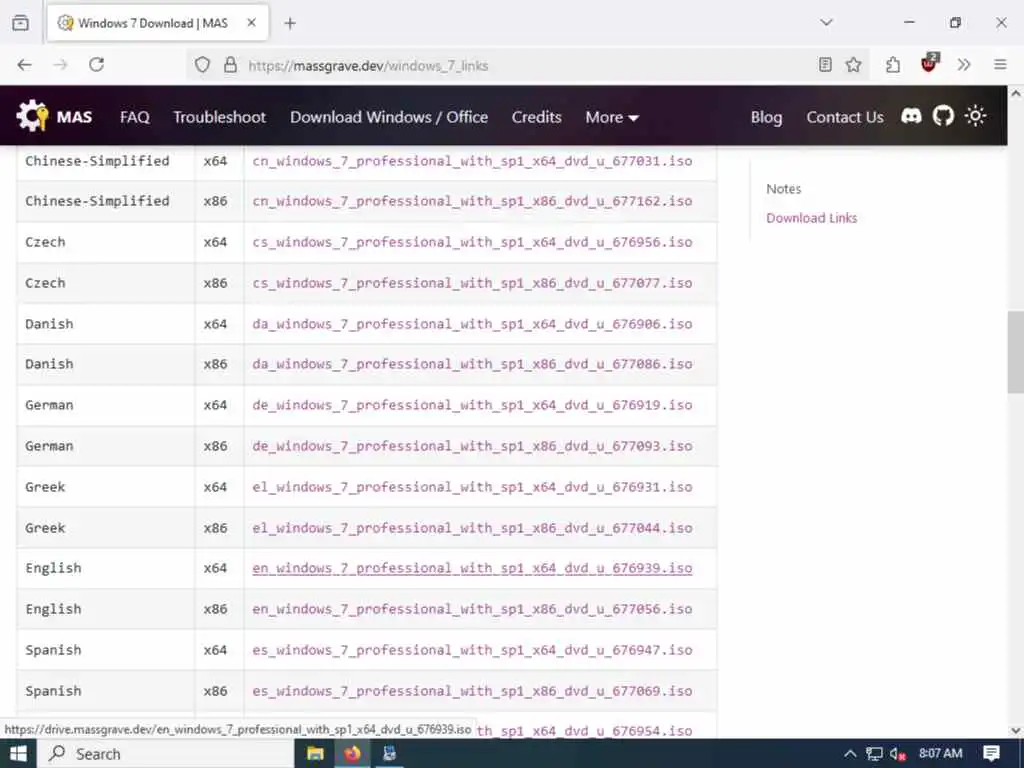Toggle reader view icon
The height and width of the screenshot is (768, 1024).
(x=825, y=65)
